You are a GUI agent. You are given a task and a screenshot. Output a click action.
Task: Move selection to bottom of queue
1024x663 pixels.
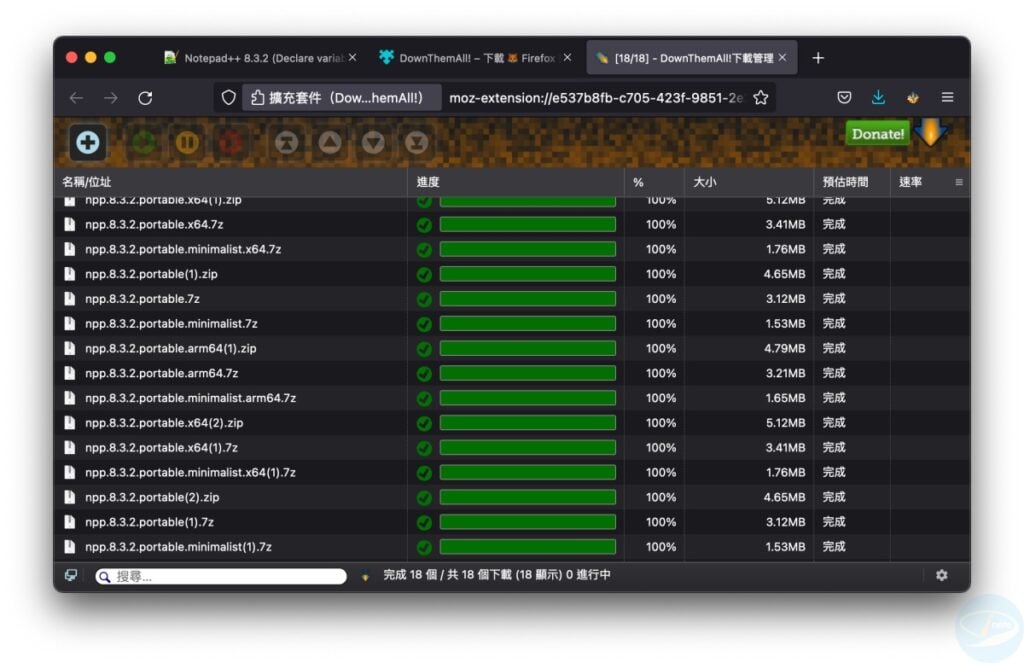[417, 143]
